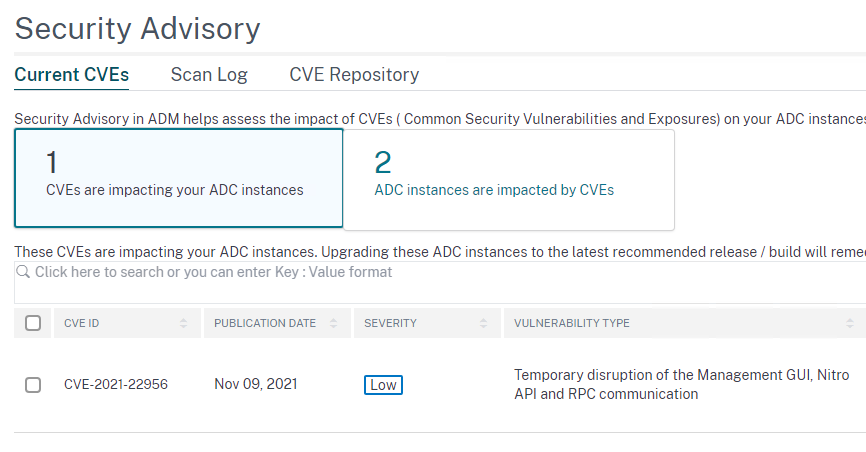Click Publication Date sort arrows icon
Image resolution: width=866 pixels, height=452 pixels.
(x=334, y=323)
